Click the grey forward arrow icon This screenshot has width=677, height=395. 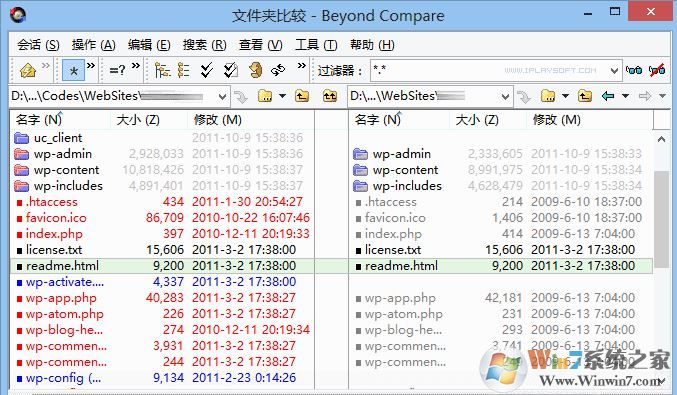pos(645,96)
